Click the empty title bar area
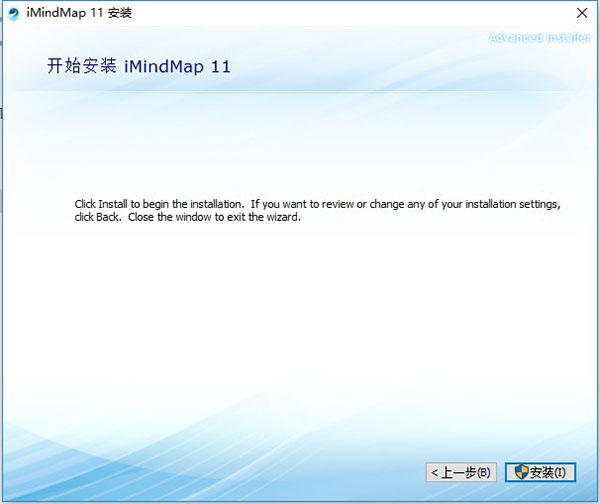 (344, 13)
